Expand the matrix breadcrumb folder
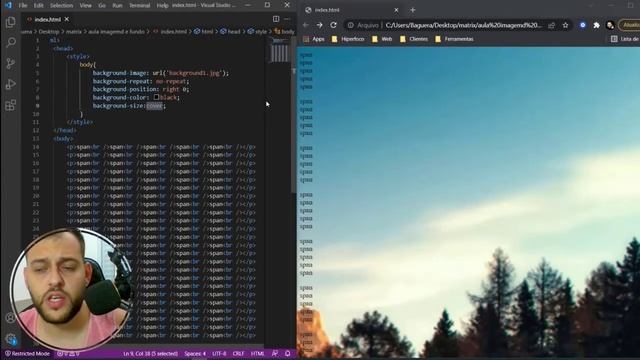640x360 pixels. tap(74, 31)
